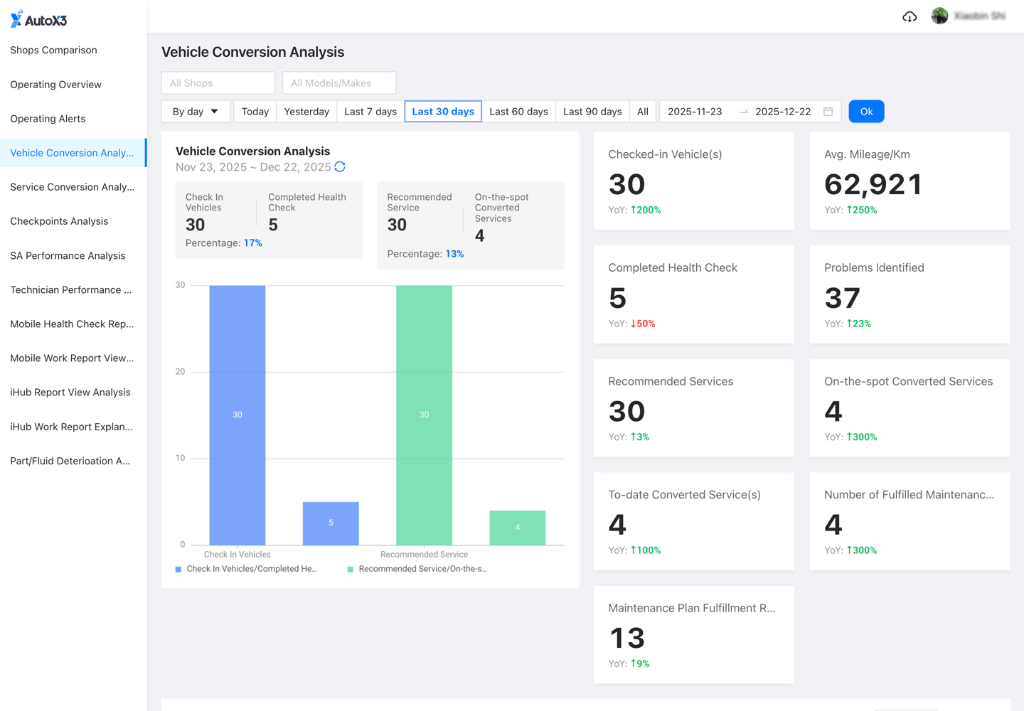Refresh the Vehicle Conversion Analysis chart
The image size is (1024, 711).
click(x=340, y=166)
